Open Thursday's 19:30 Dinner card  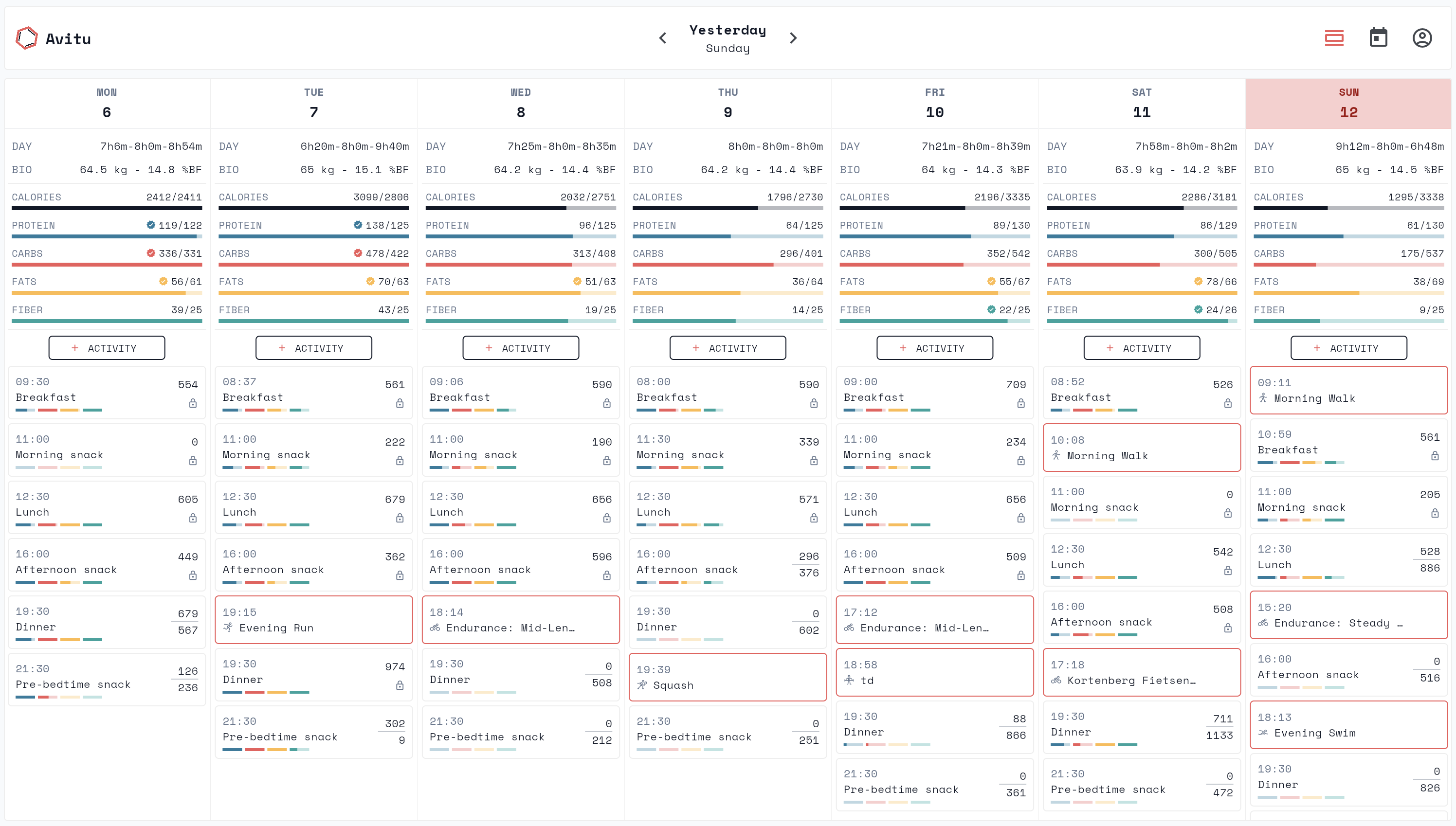pyautogui.click(x=728, y=622)
